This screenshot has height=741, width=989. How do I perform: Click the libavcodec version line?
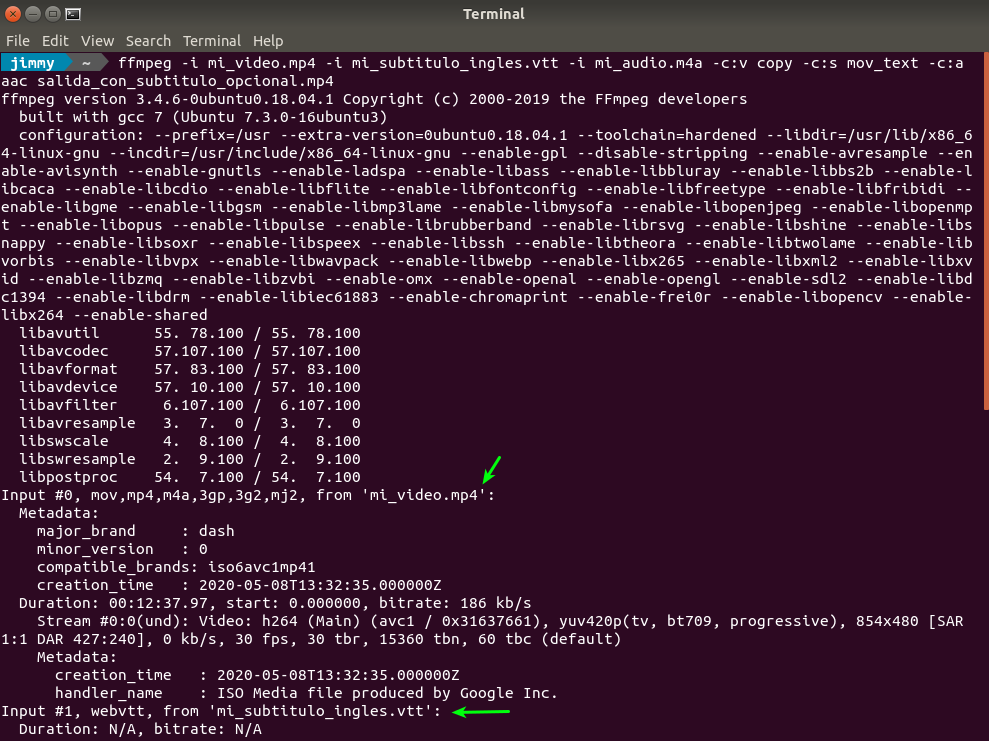[x=190, y=351]
